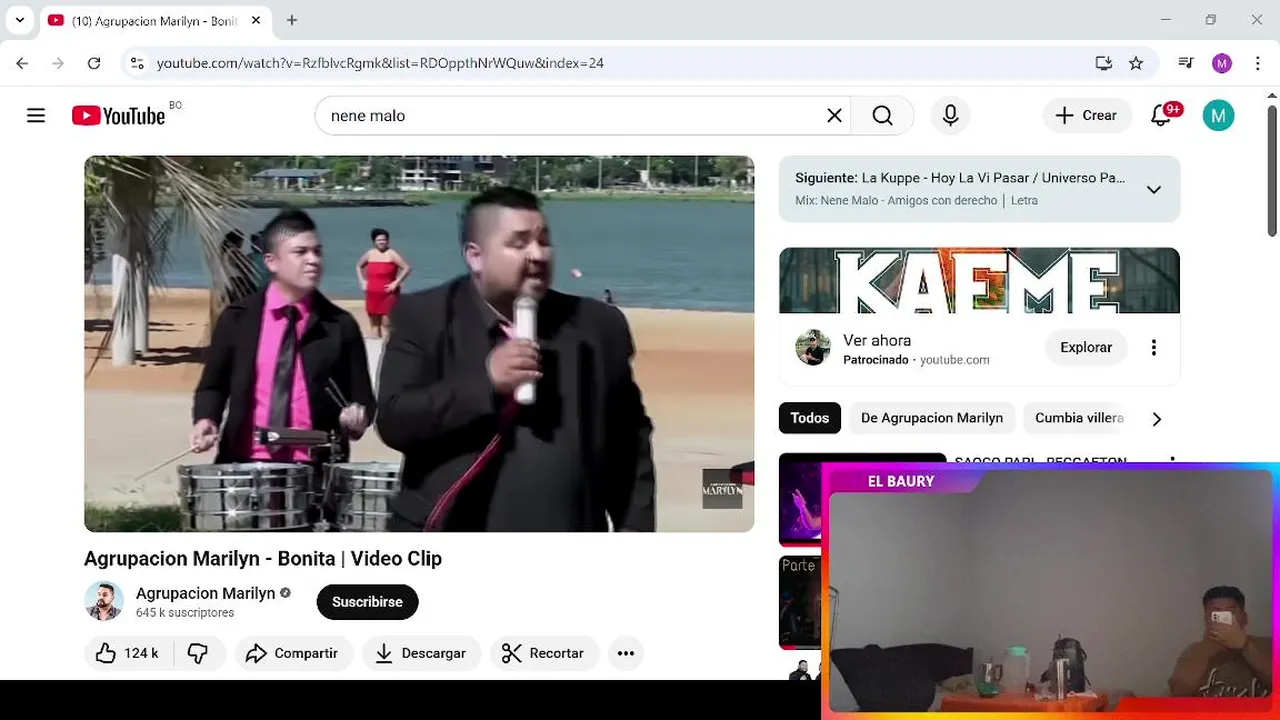Open Chrome profile avatar
The image size is (1280, 720).
pos(1222,63)
